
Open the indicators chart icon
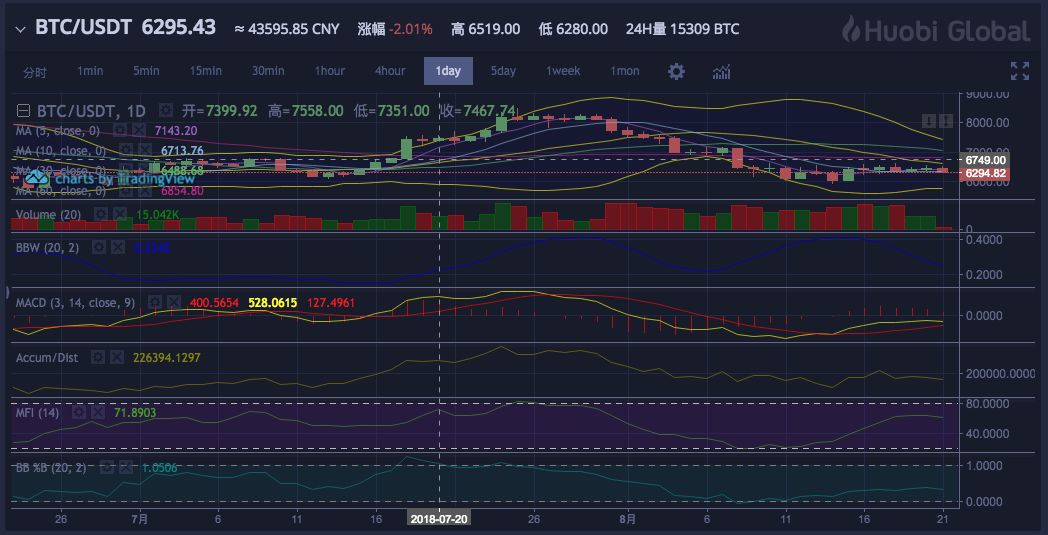[x=721, y=71]
